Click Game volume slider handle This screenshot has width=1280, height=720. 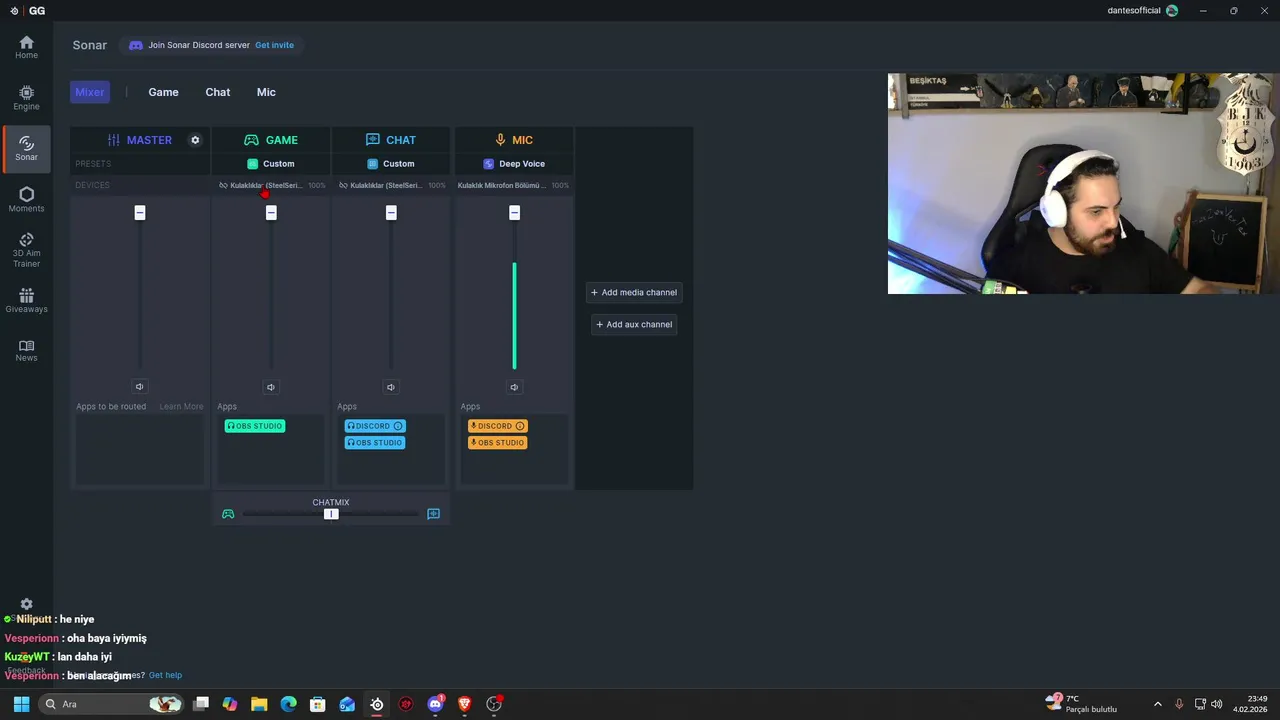[271, 213]
